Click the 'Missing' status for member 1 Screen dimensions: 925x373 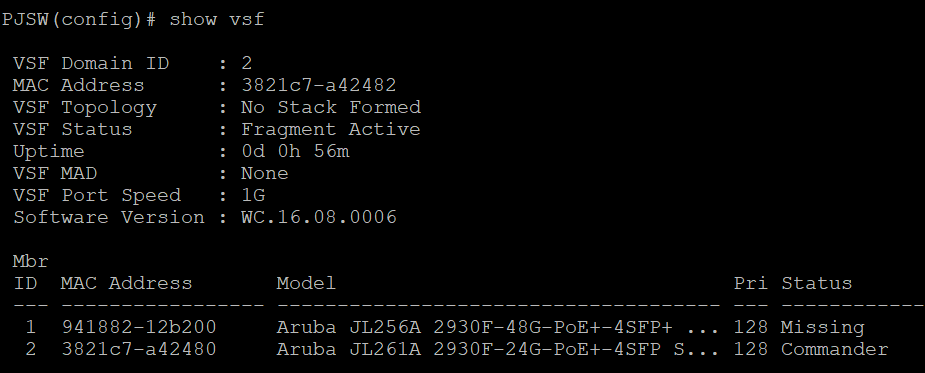[x=822, y=328]
